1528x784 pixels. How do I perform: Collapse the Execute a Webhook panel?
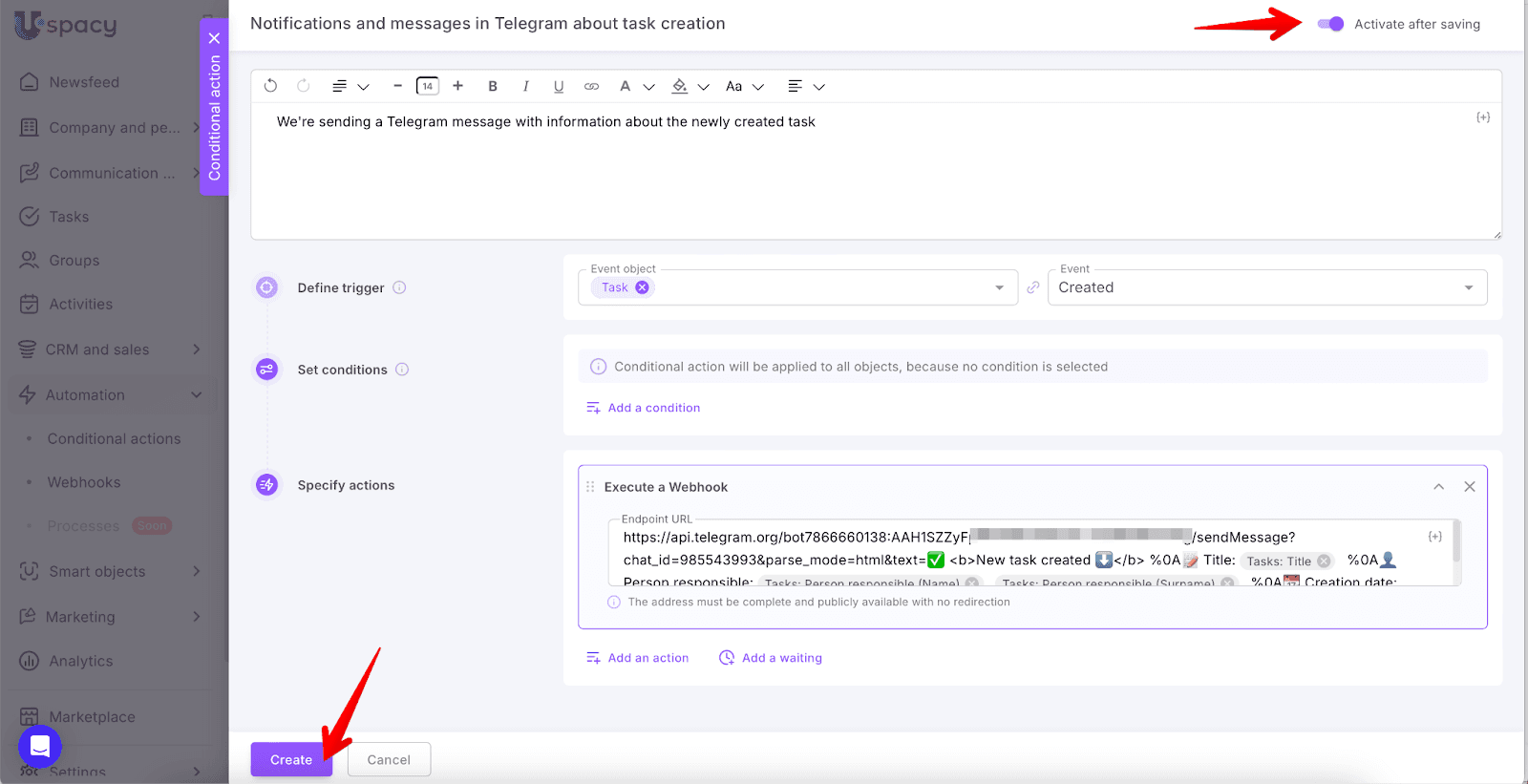pyautogui.click(x=1438, y=487)
